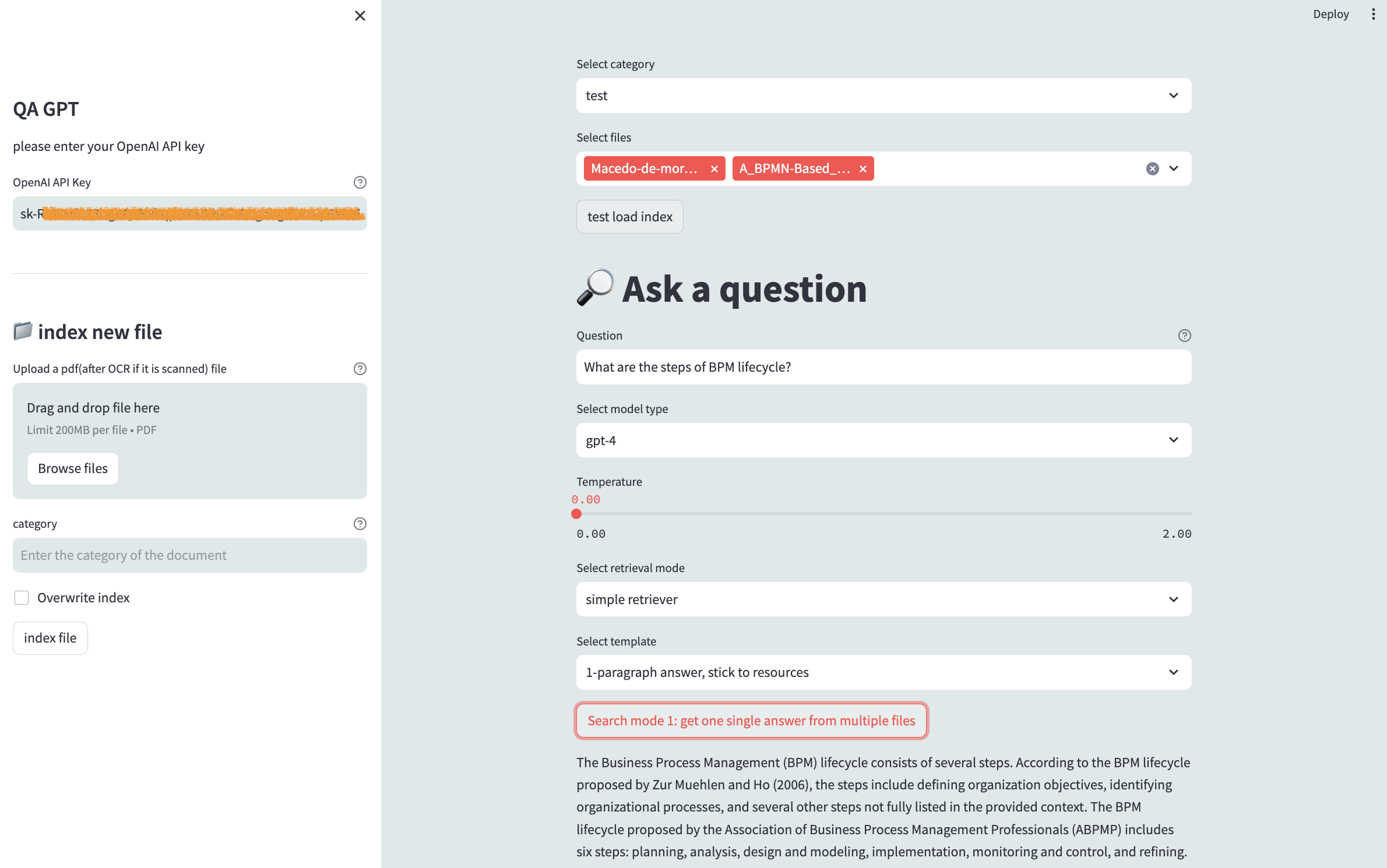The width and height of the screenshot is (1387, 868).
Task: Click the category field help icon
Action: point(360,524)
